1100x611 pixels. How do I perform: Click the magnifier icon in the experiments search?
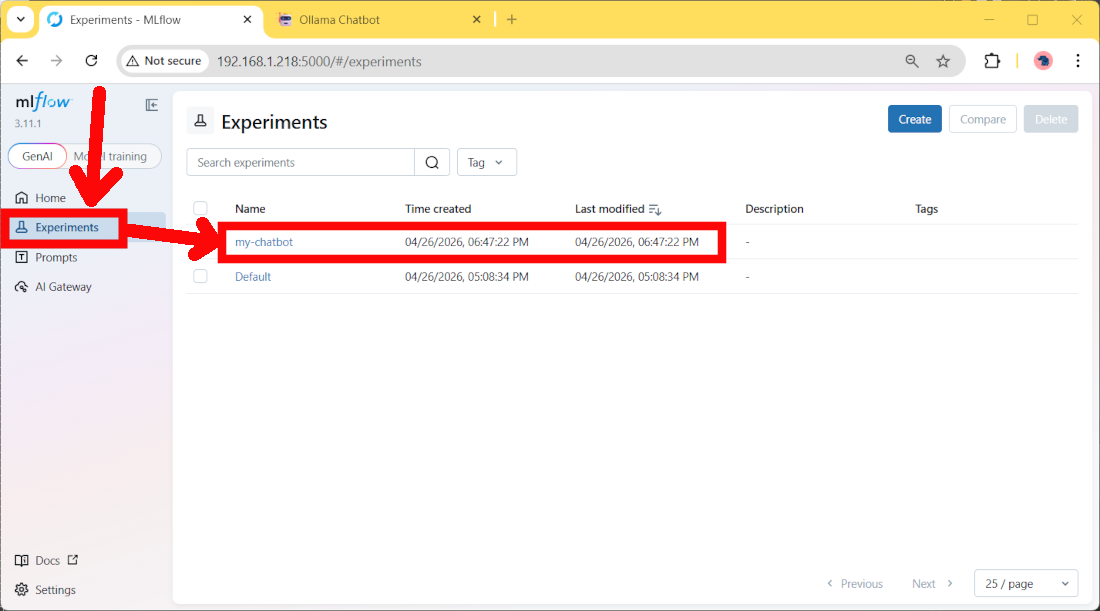coord(431,161)
